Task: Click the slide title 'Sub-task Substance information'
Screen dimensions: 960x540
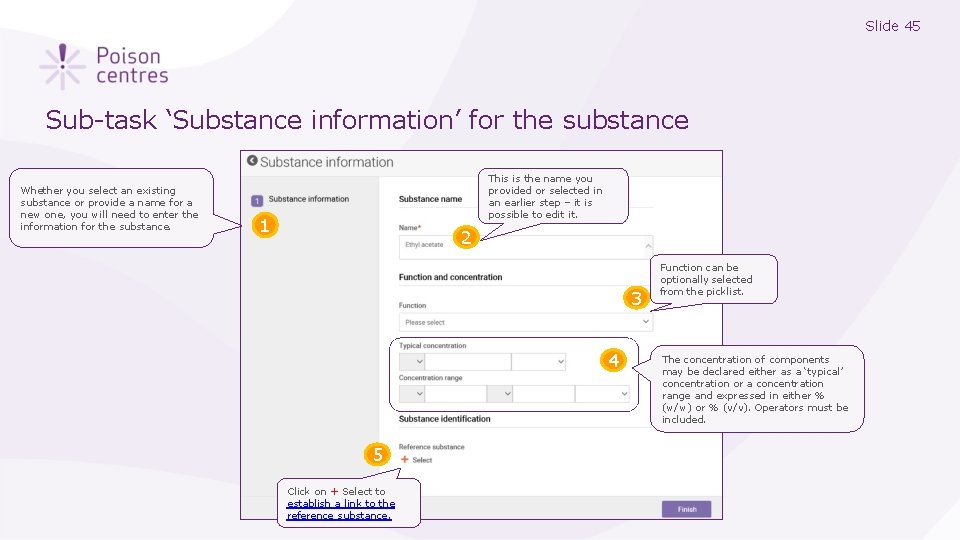Action: point(367,119)
